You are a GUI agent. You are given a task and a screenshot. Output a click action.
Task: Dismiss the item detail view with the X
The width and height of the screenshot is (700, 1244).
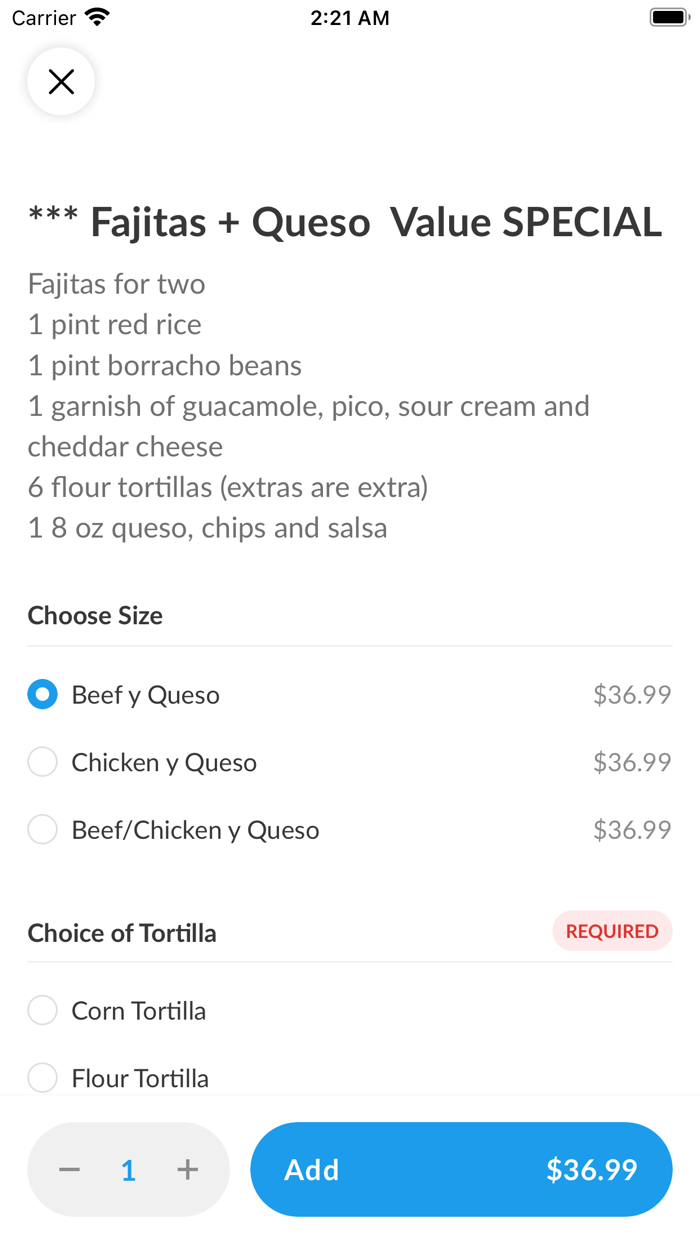[x=61, y=81]
